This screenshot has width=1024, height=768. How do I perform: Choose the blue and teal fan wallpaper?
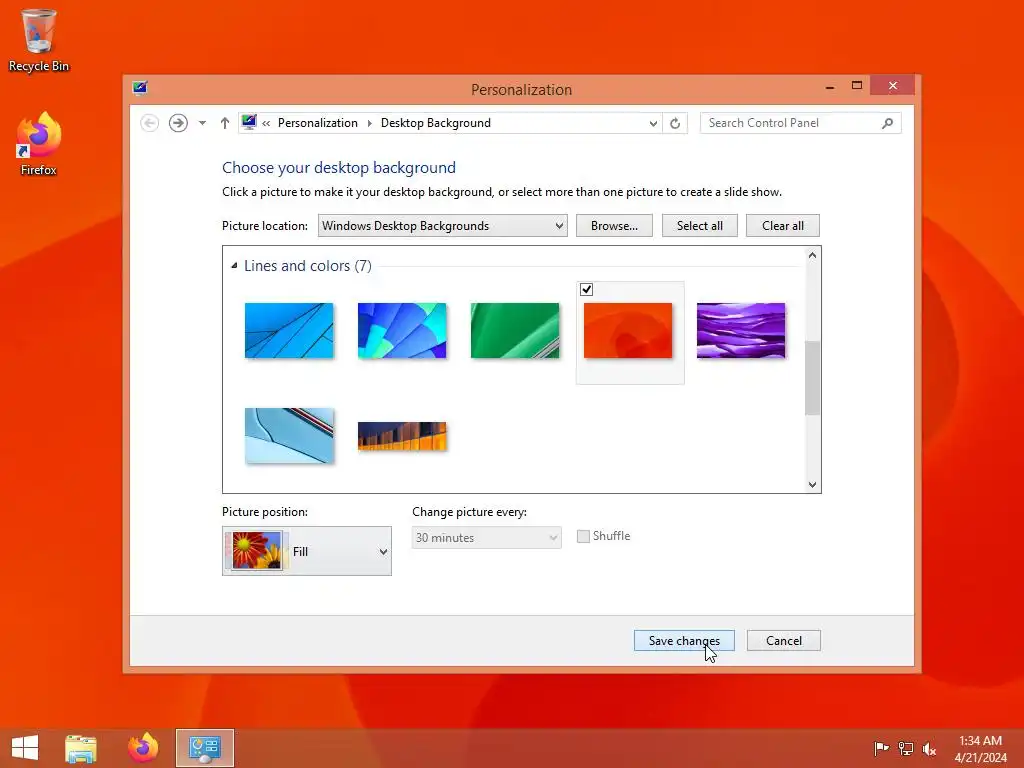(x=402, y=330)
